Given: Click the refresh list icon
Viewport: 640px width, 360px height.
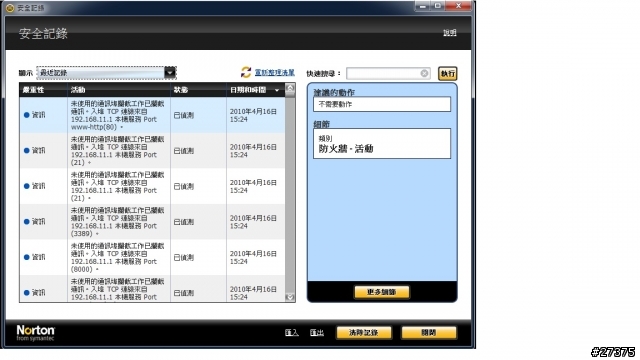Looking at the screenshot, I should pos(246,73).
